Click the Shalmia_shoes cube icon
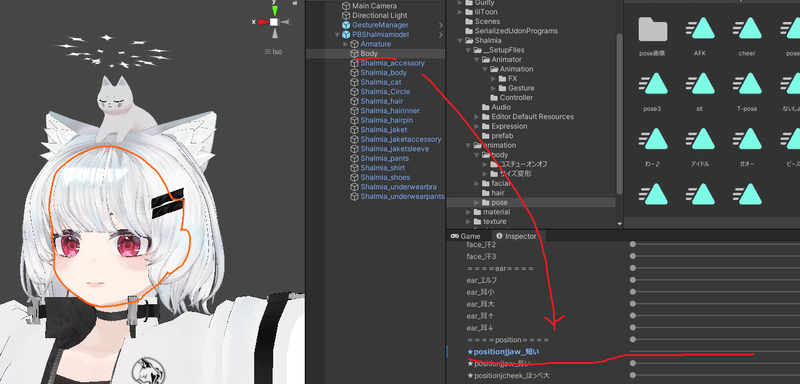 point(355,177)
